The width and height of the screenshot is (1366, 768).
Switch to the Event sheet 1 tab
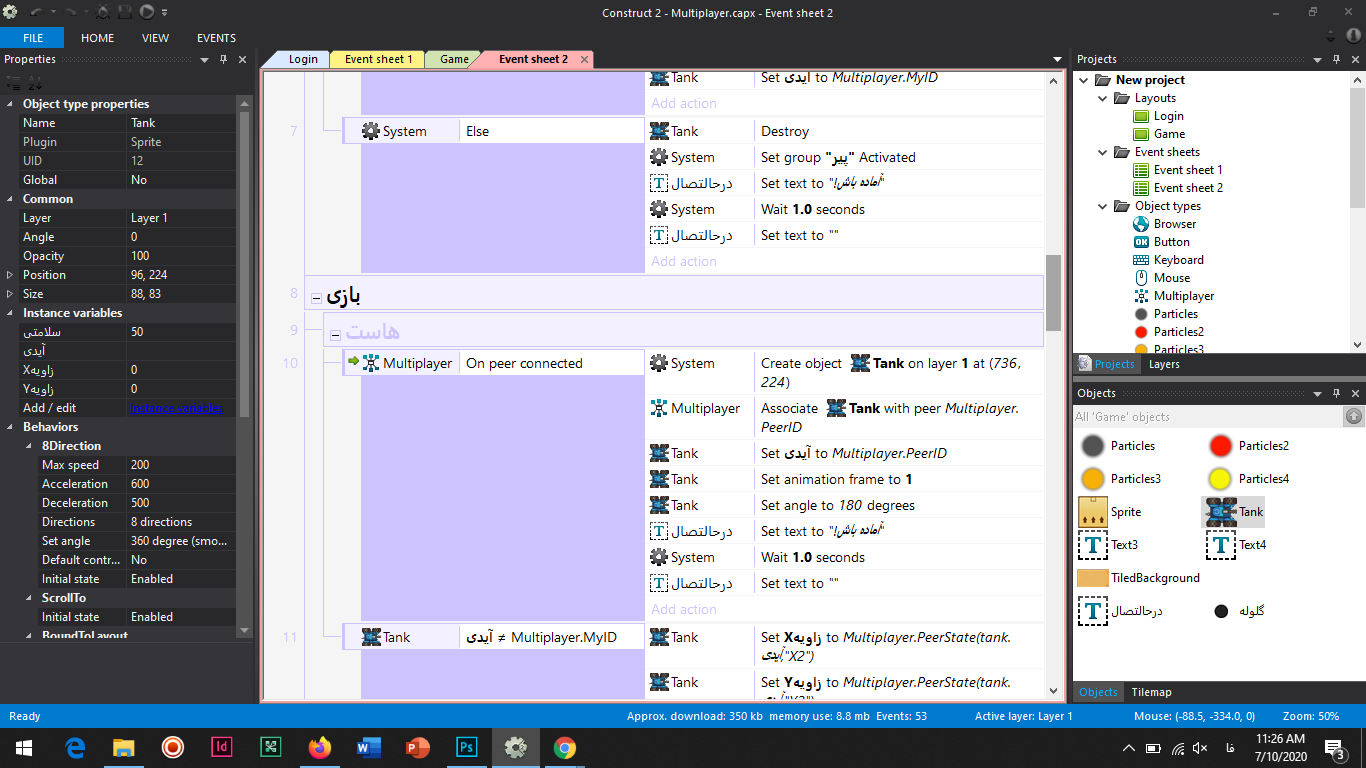[x=377, y=59]
